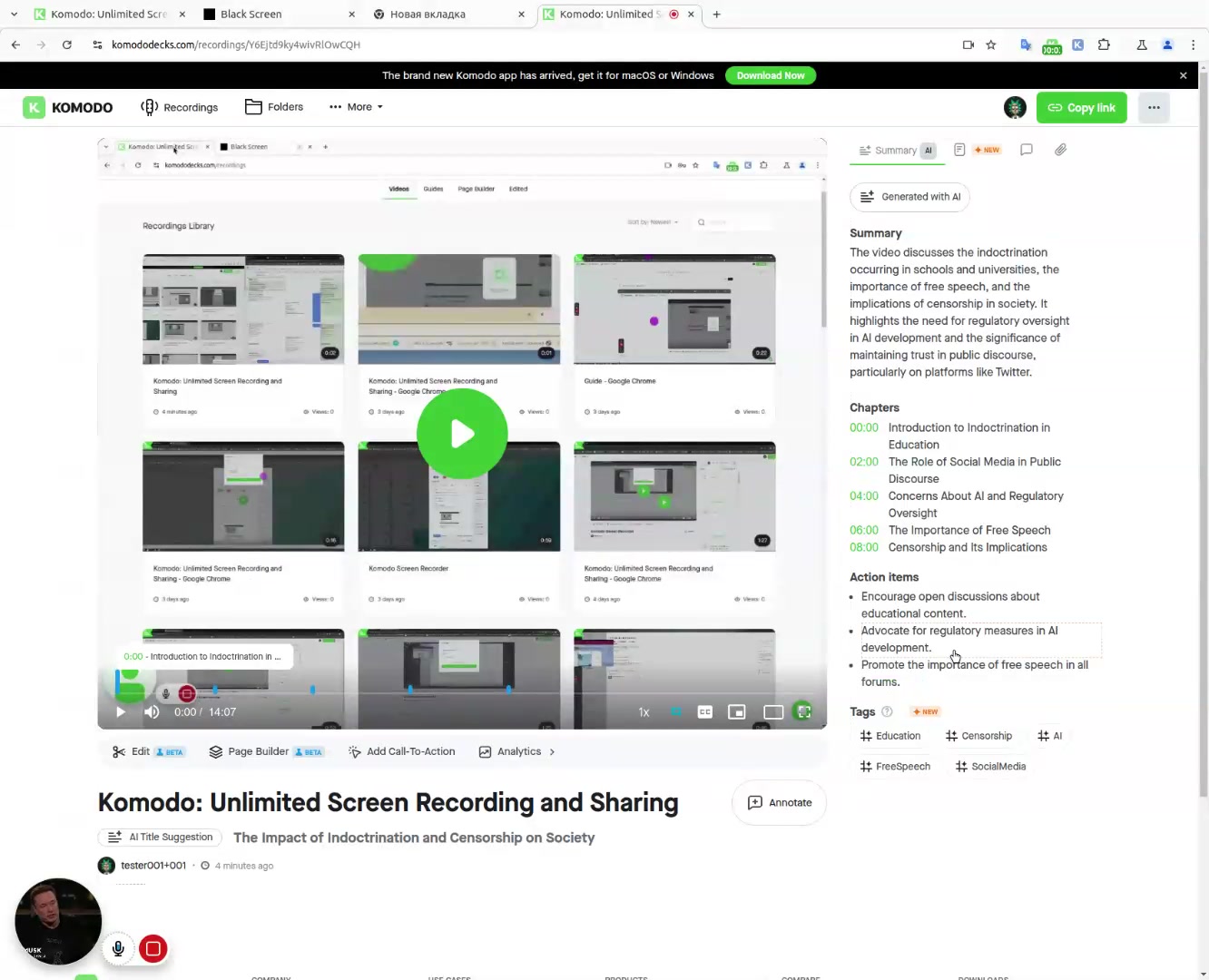
Task: Click the small play button in player bar
Action: tap(121, 712)
